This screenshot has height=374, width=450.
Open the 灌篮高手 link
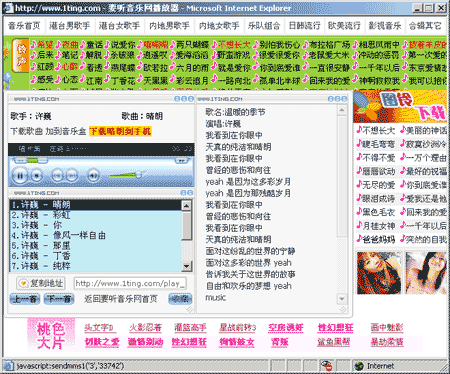point(190,327)
